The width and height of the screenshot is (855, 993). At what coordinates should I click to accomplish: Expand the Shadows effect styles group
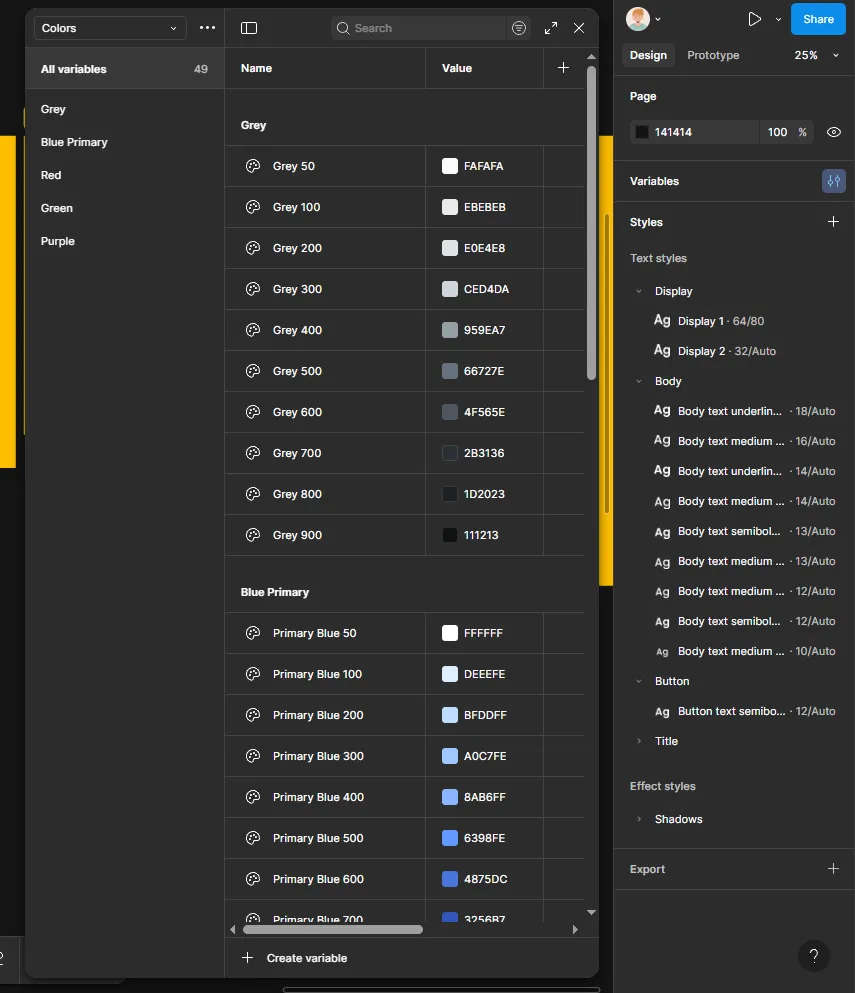click(639, 819)
